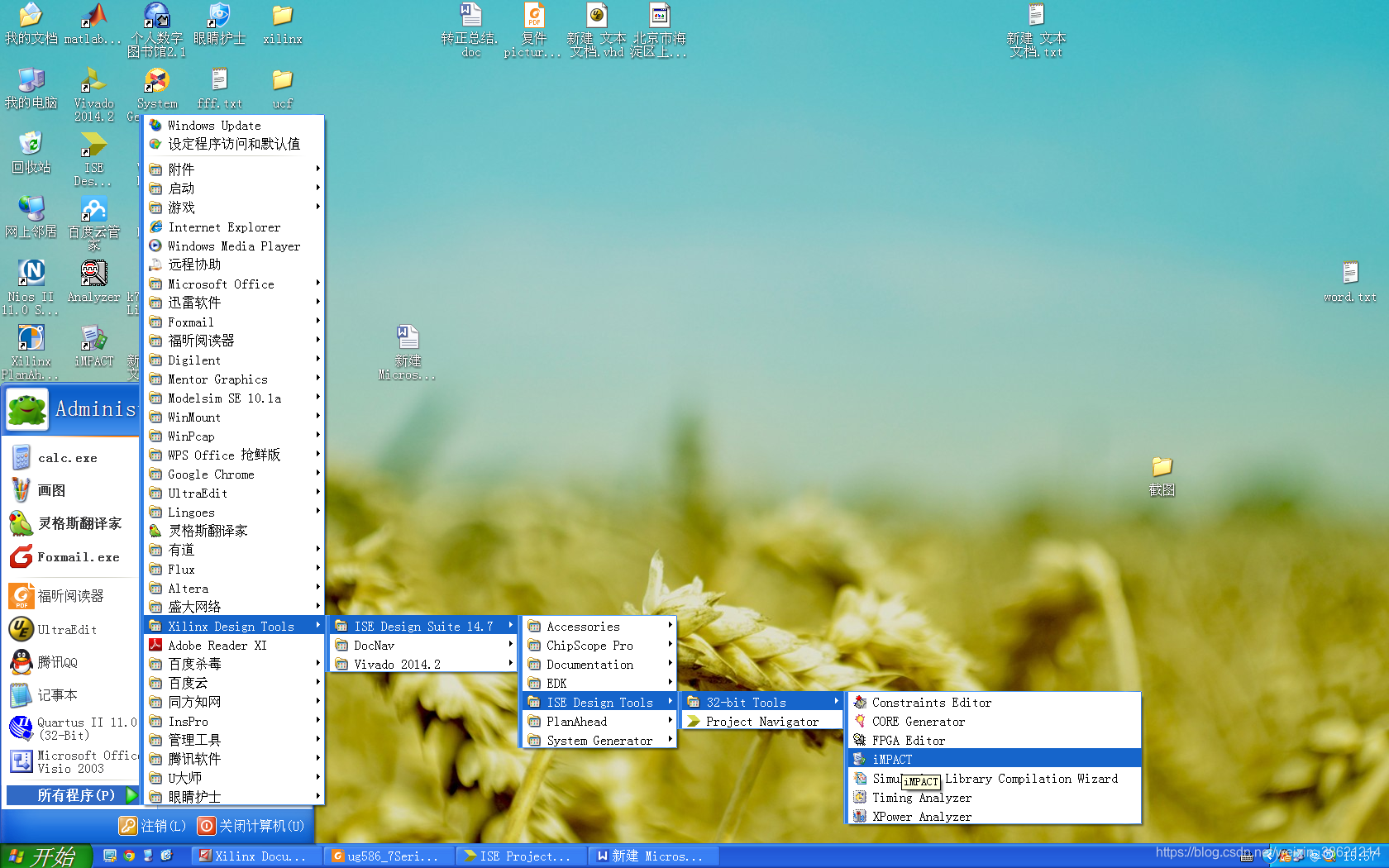1389x868 pixels.
Task: Click Internet Explorer icon in programs list
Action: coord(155,227)
